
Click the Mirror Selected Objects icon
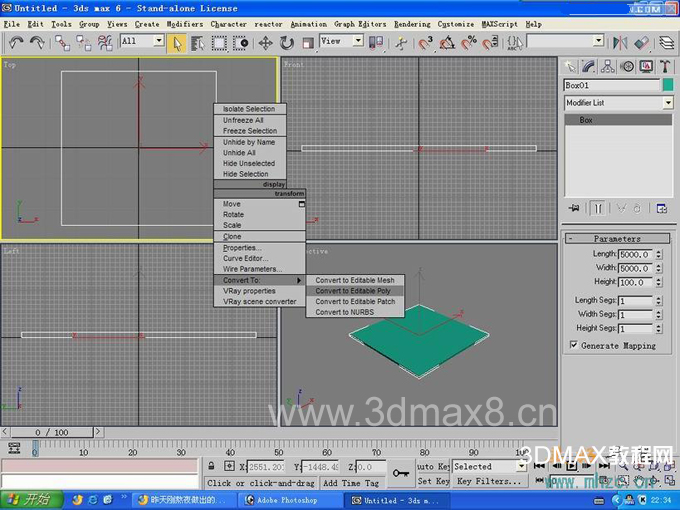(620, 43)
